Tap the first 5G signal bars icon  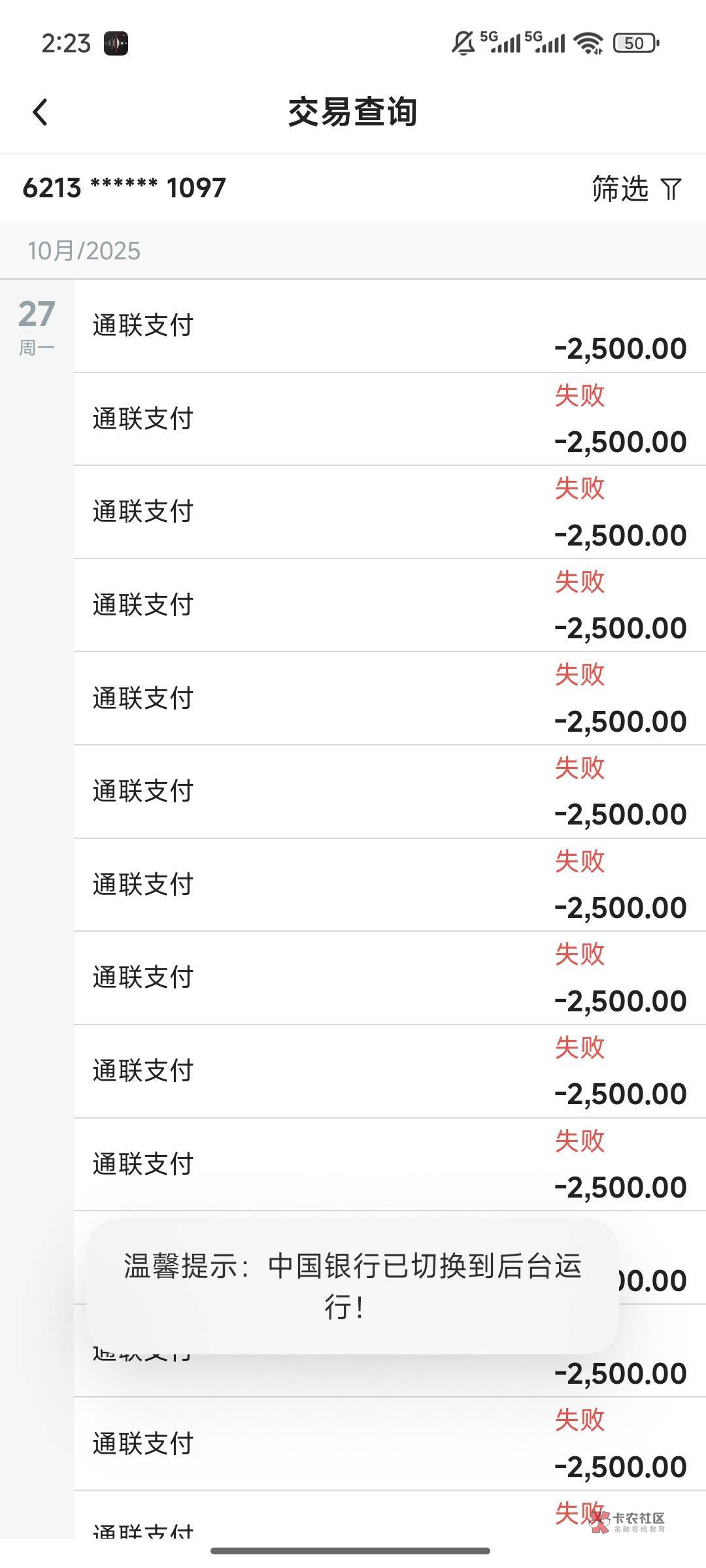(501, 42)
